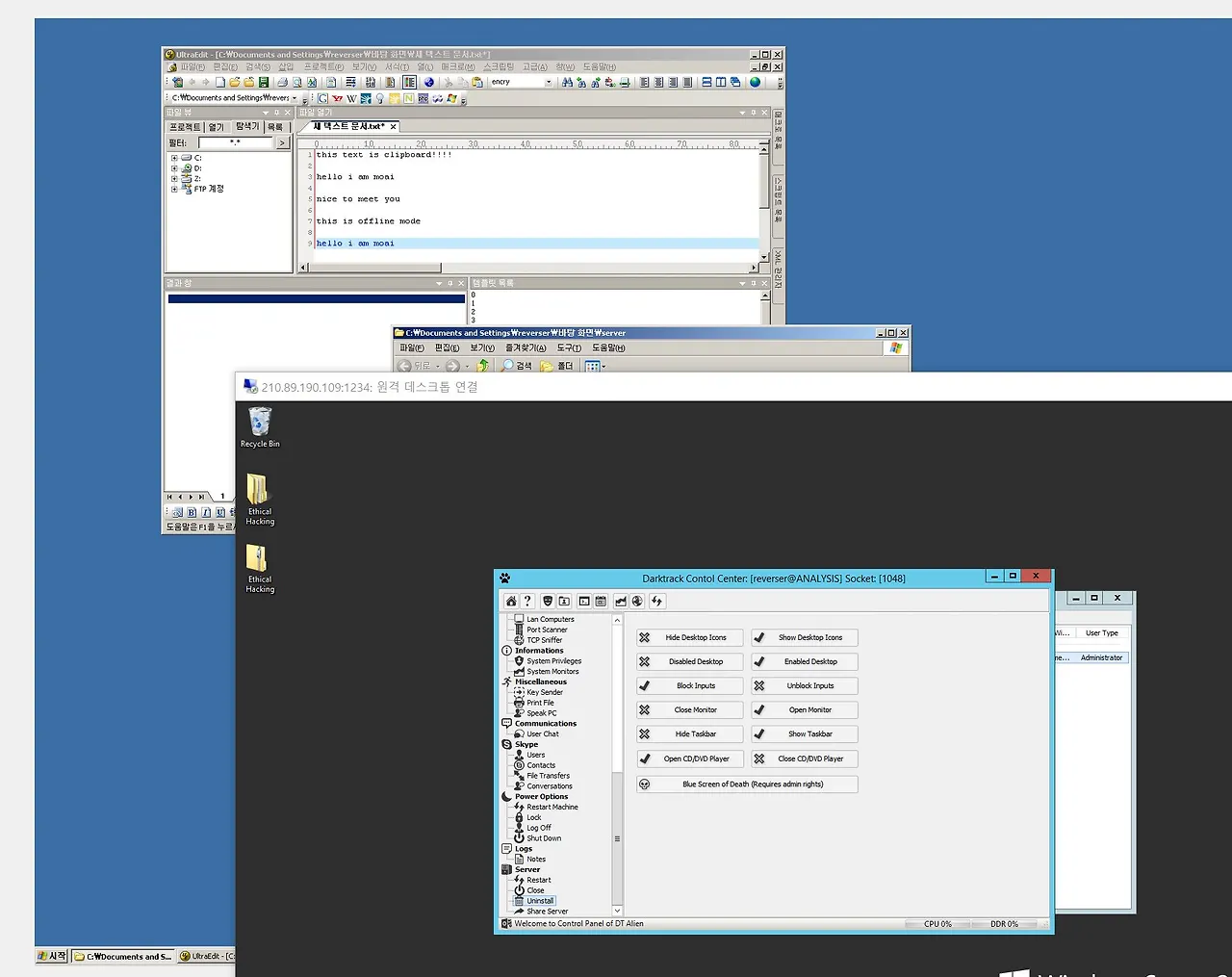Open the Recycle Bin on remote desktop
The width and height of the screenshot is (1232, 977).
coord(260,427)
